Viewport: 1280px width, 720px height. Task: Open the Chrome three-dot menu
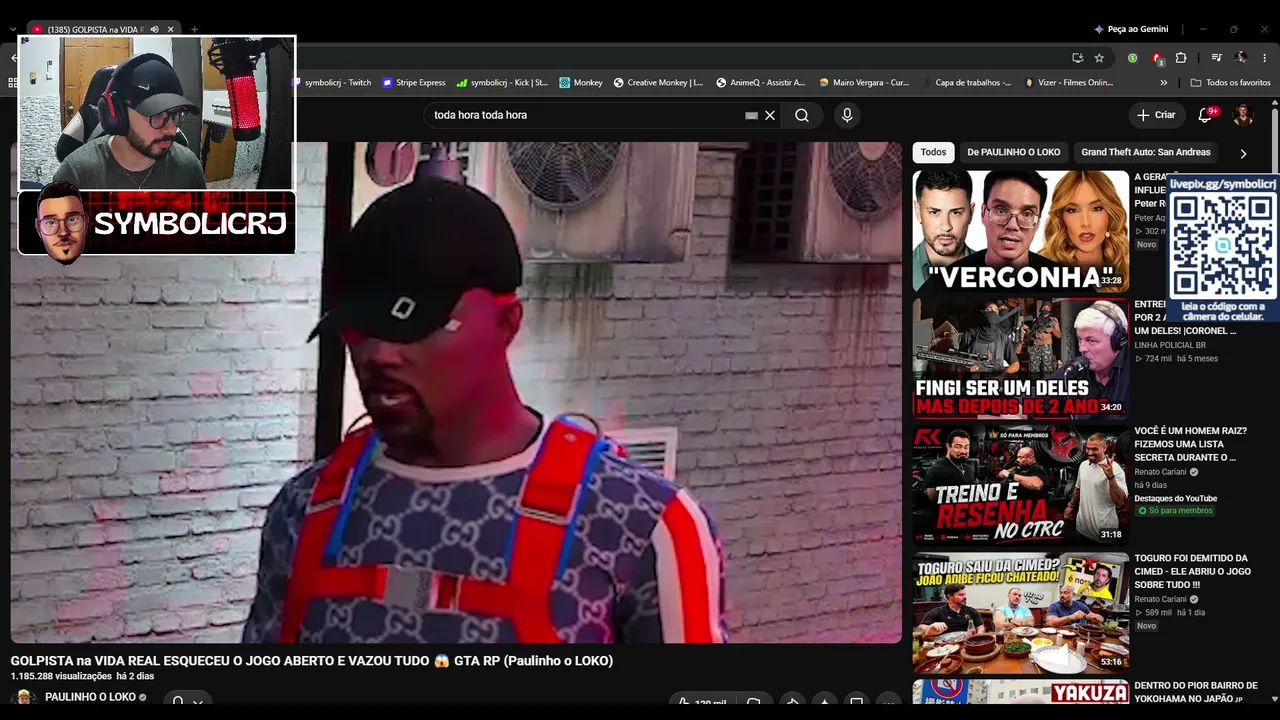(x=1265, y=58)
